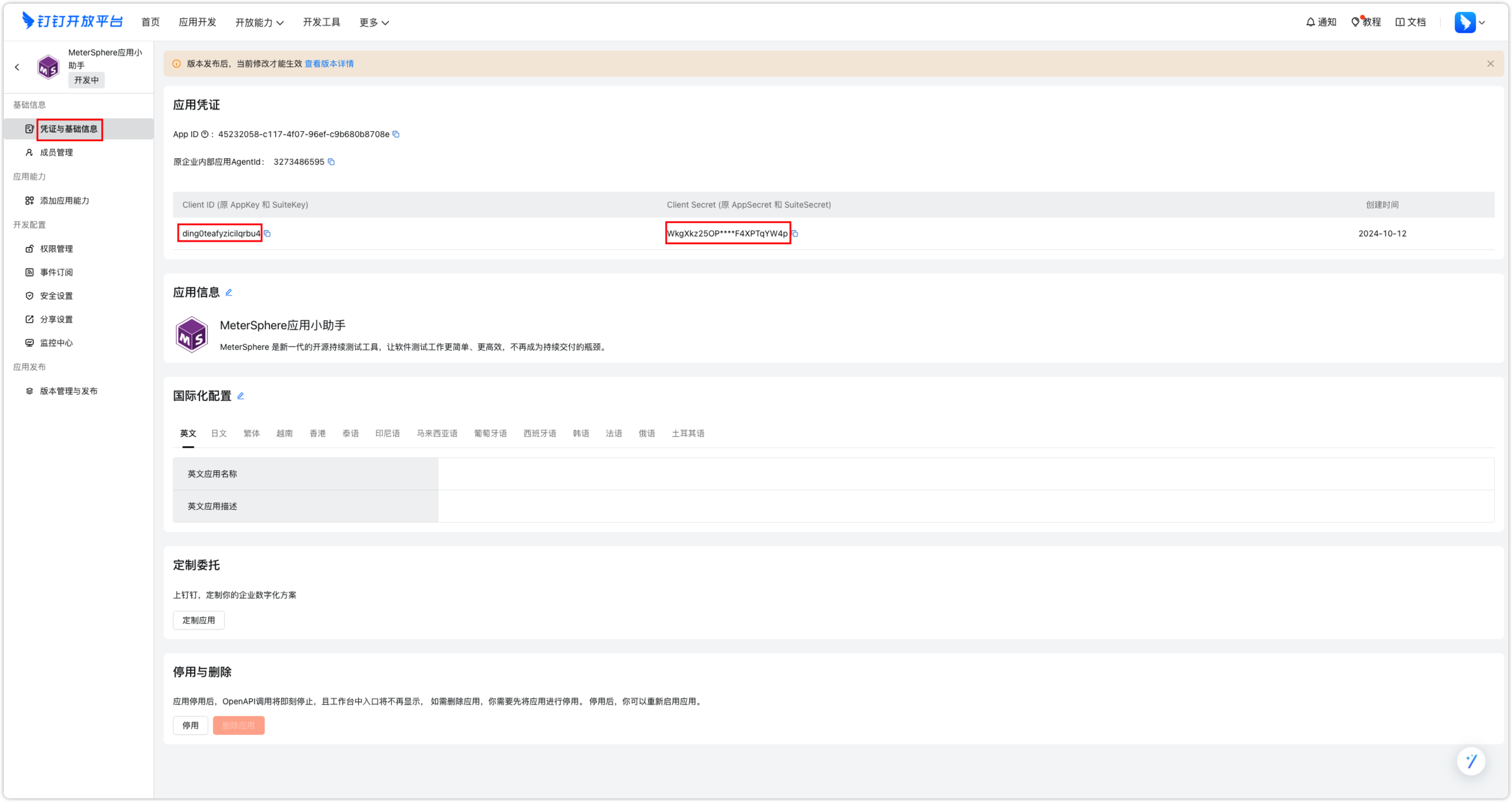The height and width of the screenshot is (802, 1512).
Task: Switch to the 日文 language tab
Action: [x=219, y=433]
